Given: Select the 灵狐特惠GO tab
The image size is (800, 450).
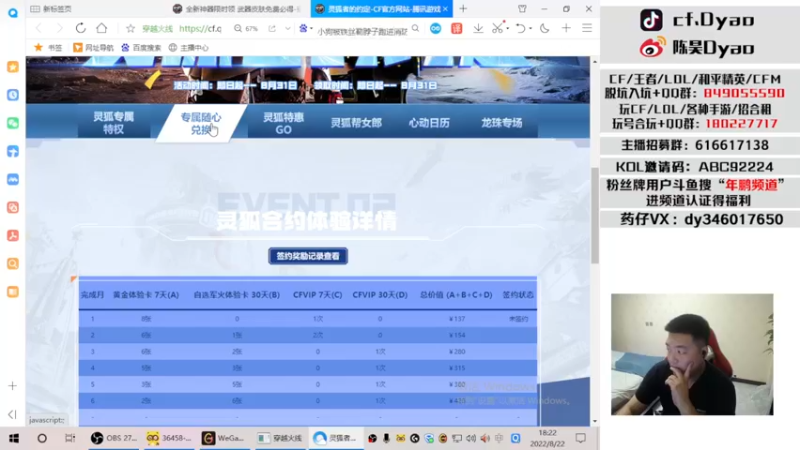Looking at the screenshot, I should click(283, 123).
